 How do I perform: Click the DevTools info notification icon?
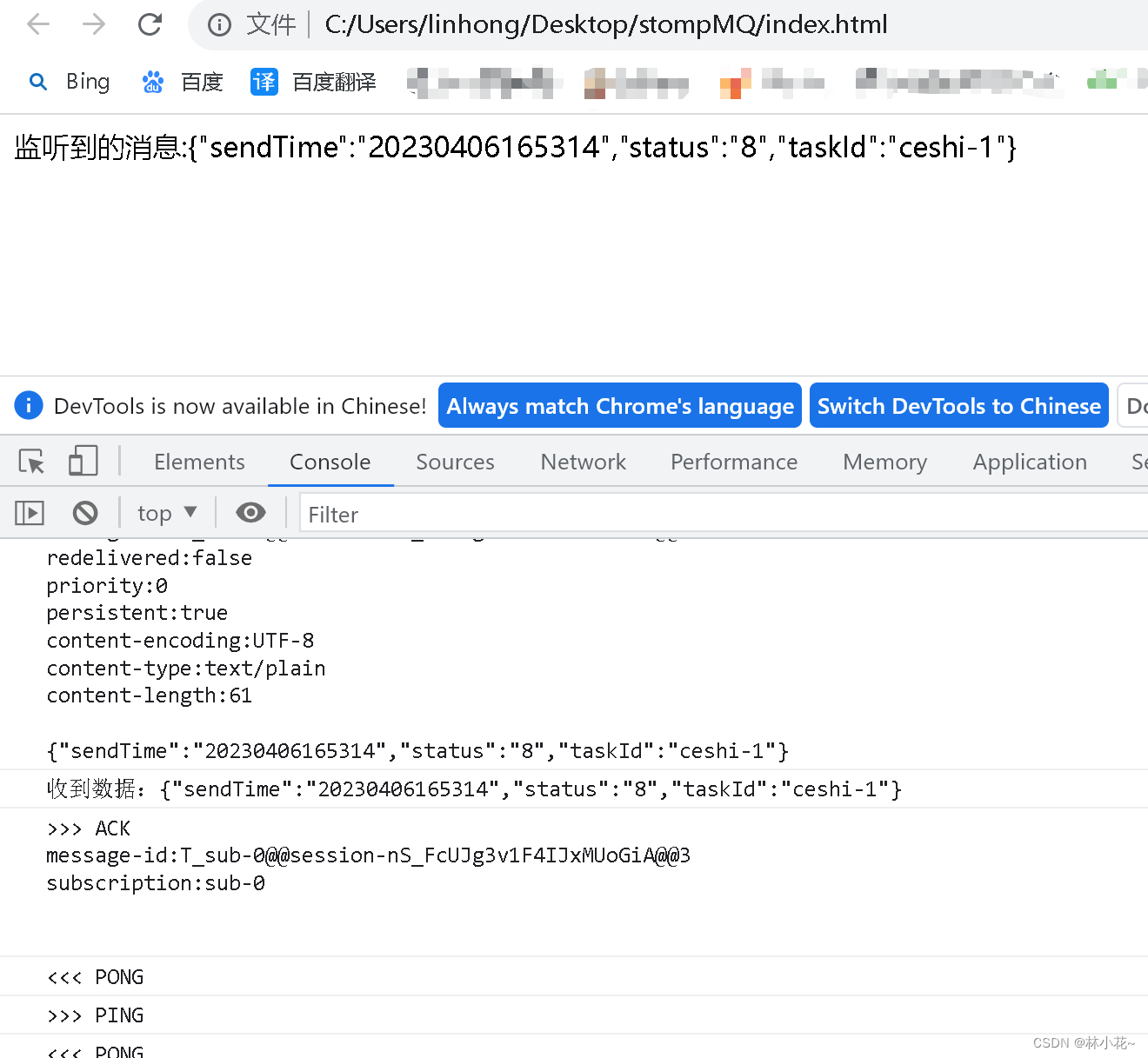pyautogui.click(x=29, y=405)
